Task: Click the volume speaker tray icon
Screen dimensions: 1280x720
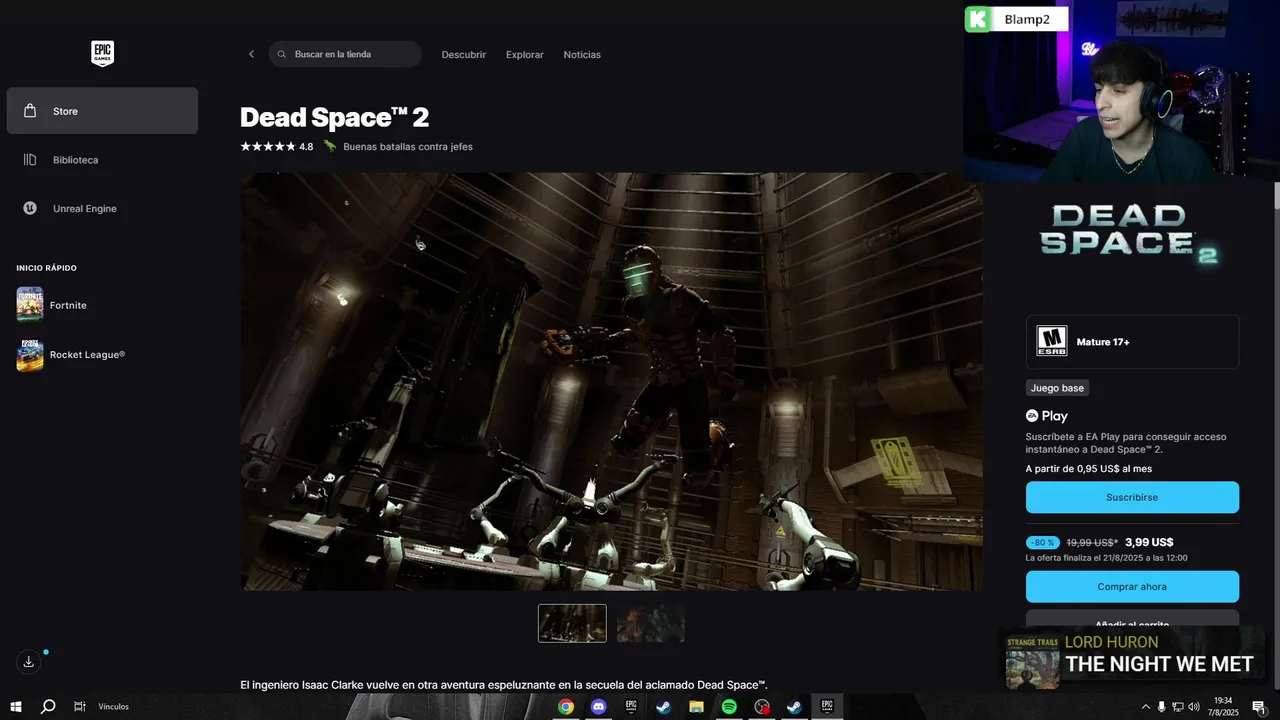Action: [1193, 707]
